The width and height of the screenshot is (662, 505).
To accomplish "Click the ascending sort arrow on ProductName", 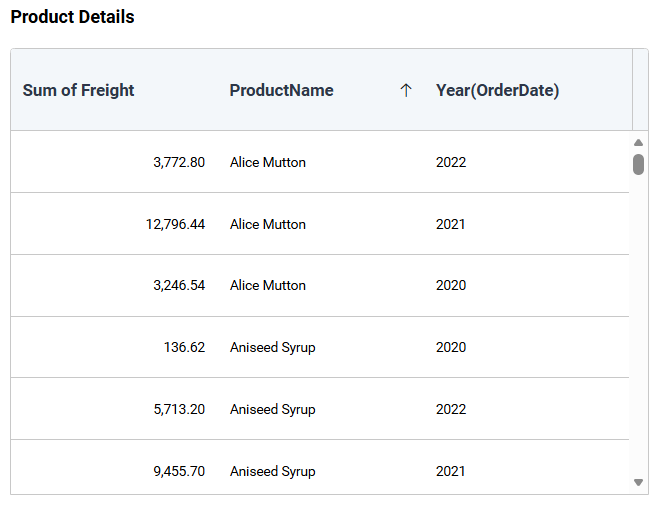I will [x=405, y=90].
